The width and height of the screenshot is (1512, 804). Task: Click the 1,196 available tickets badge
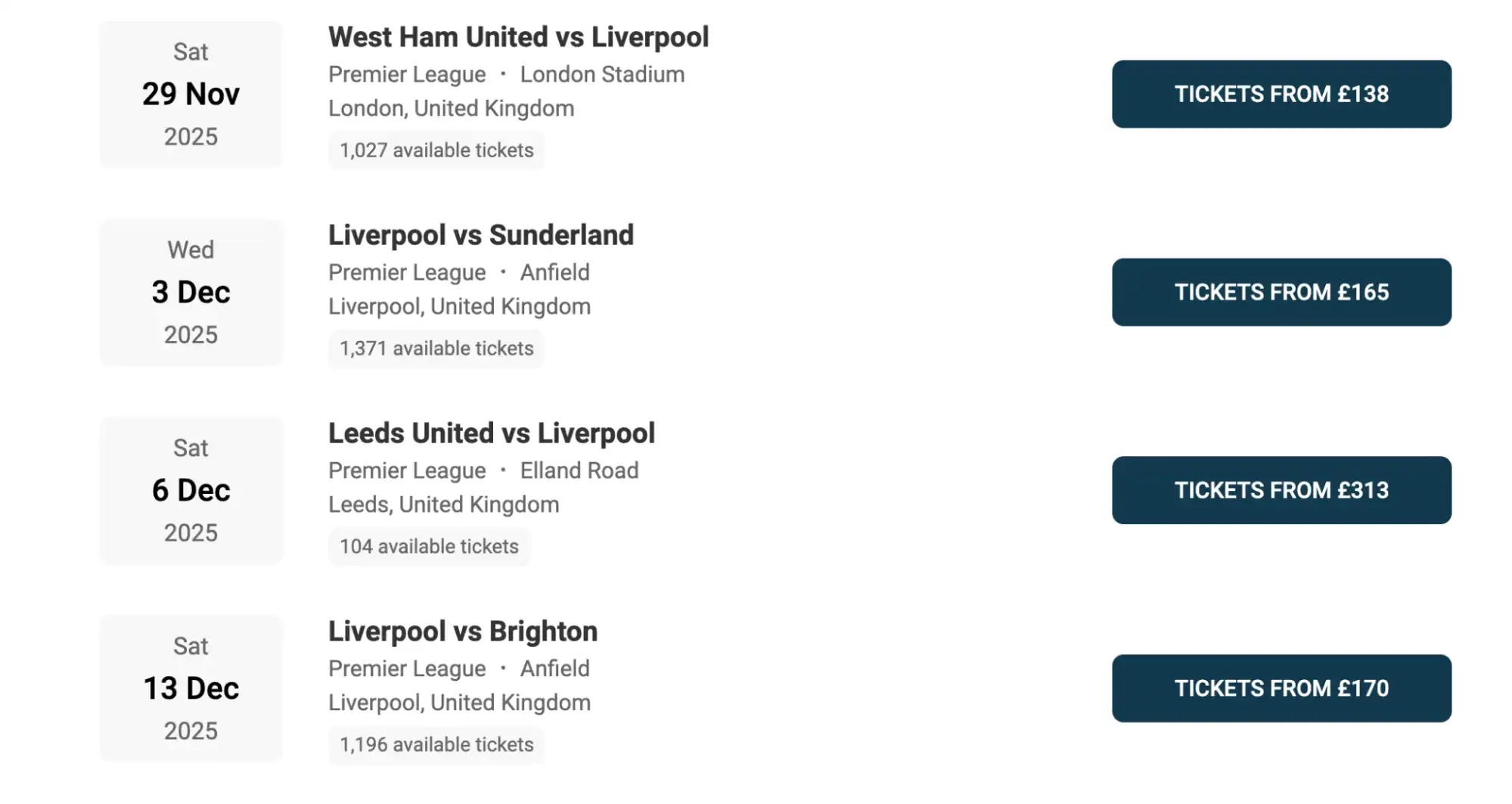[436, 745]
